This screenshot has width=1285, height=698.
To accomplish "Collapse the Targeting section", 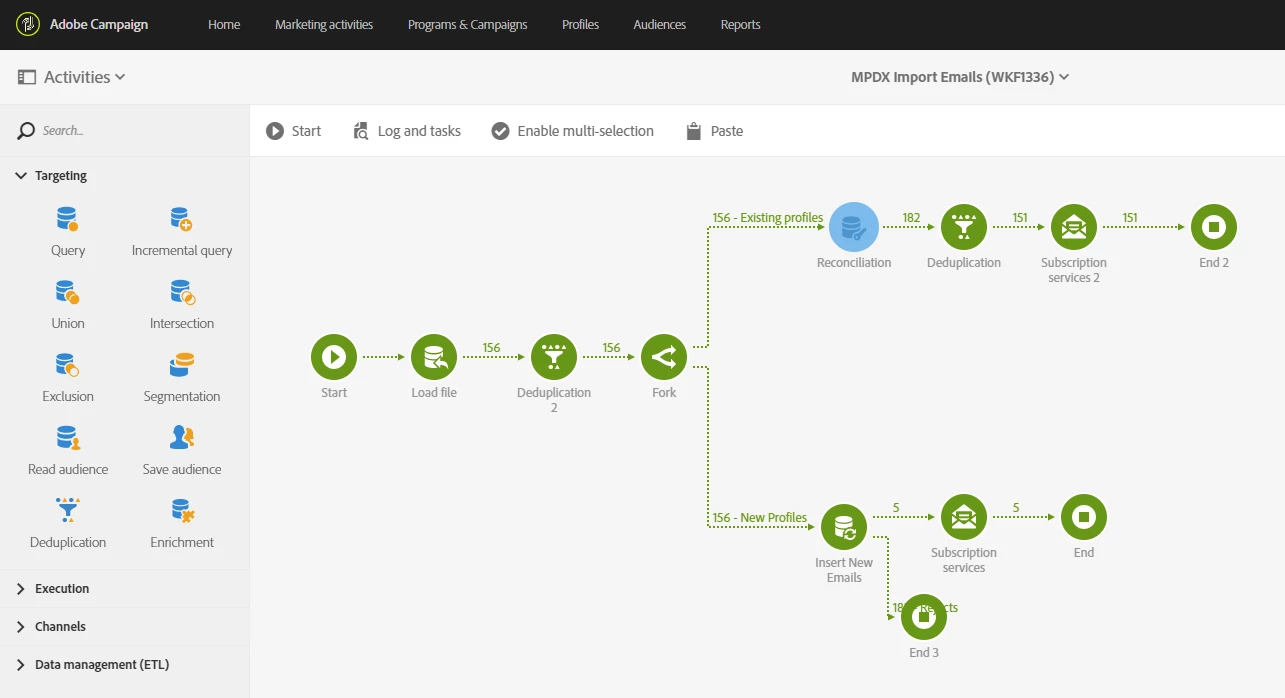I will [x=22, y=176].
